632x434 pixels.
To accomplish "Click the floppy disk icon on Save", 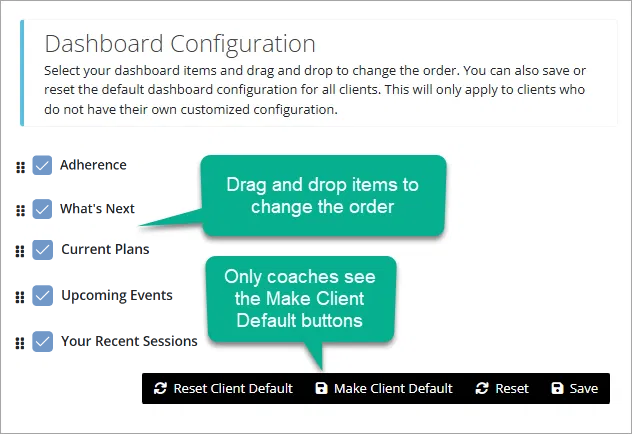I will pos(557,388).
